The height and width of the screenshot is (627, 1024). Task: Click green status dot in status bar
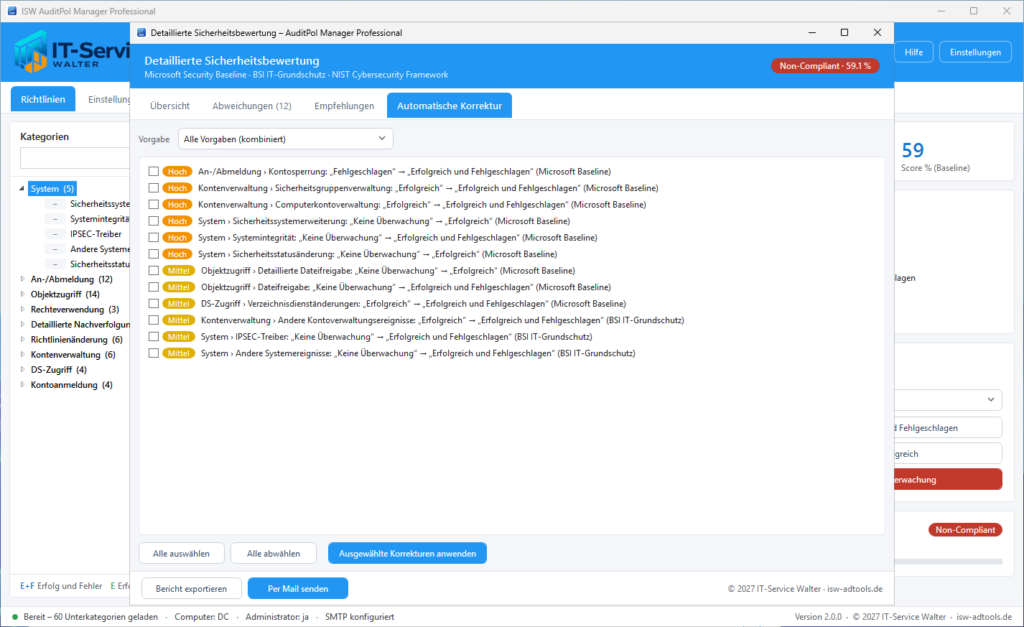coord(15,617)
